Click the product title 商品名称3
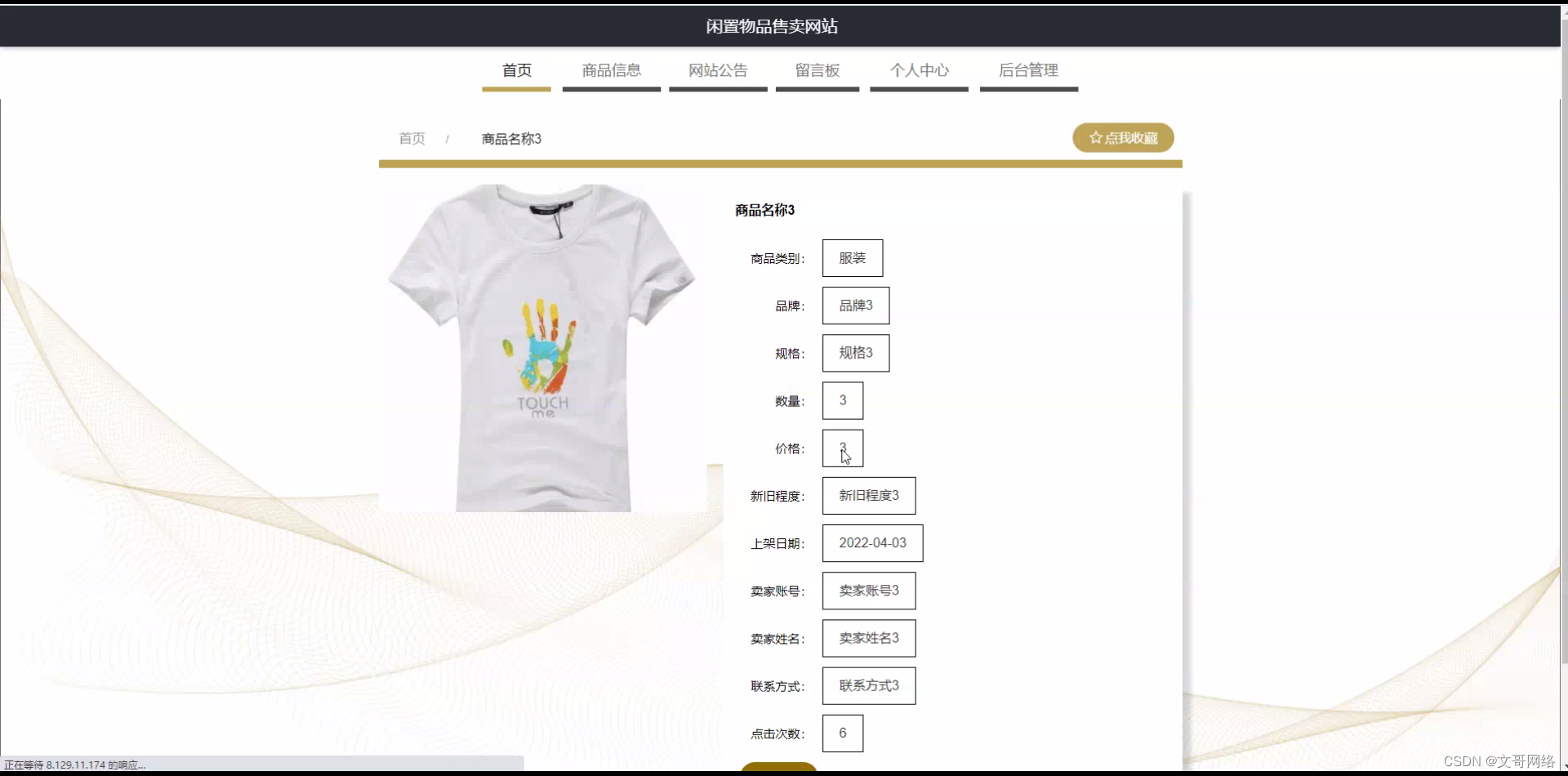1568x776 pixels. (x=764, y=209)
